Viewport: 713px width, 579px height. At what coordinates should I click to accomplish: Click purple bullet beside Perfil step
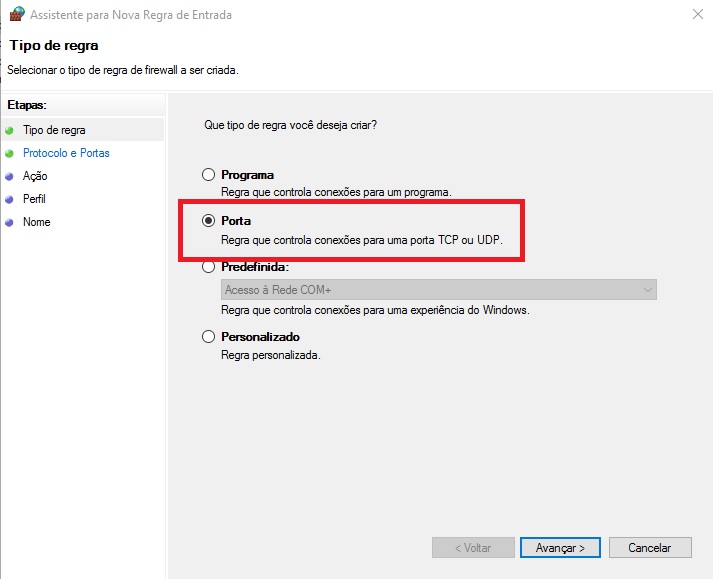[x=9, y=200]
